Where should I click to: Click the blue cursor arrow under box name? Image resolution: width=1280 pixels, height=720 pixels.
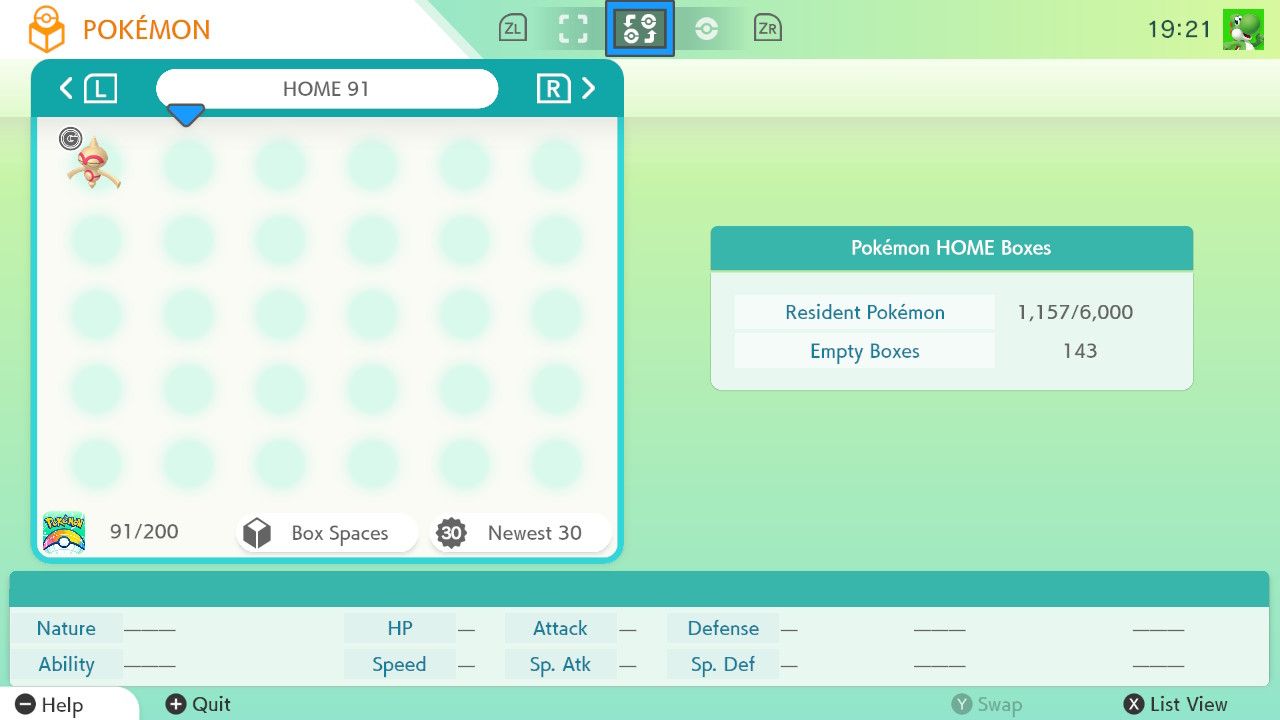(x=185, y=114)
